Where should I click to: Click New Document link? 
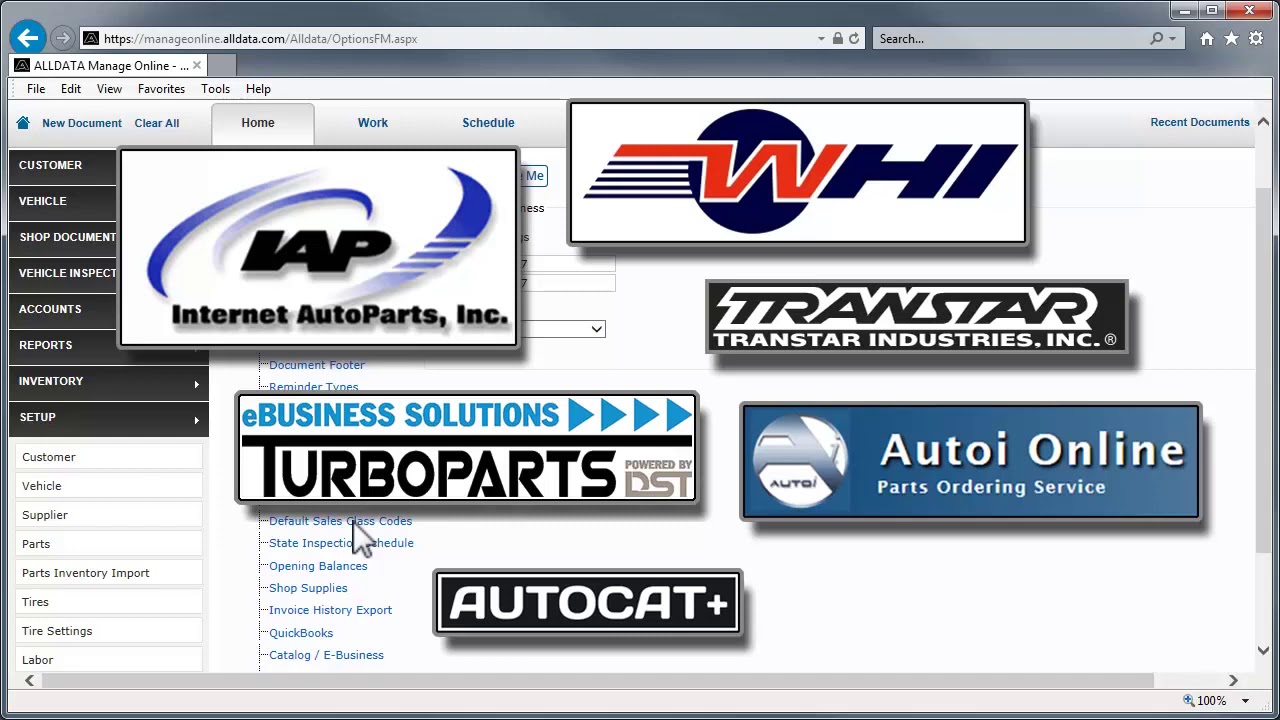point(82,123)
